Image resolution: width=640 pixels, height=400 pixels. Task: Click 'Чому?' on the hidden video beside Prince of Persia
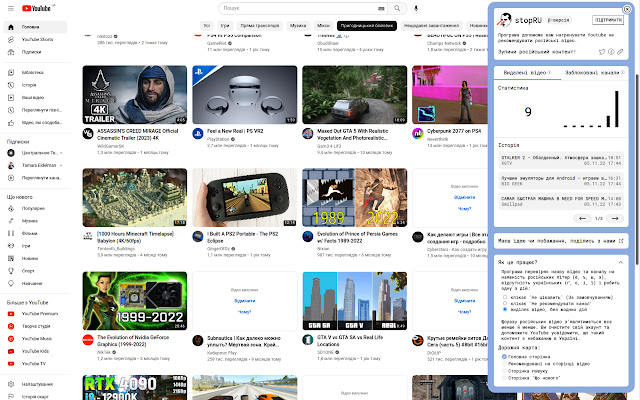pos(464,209)
